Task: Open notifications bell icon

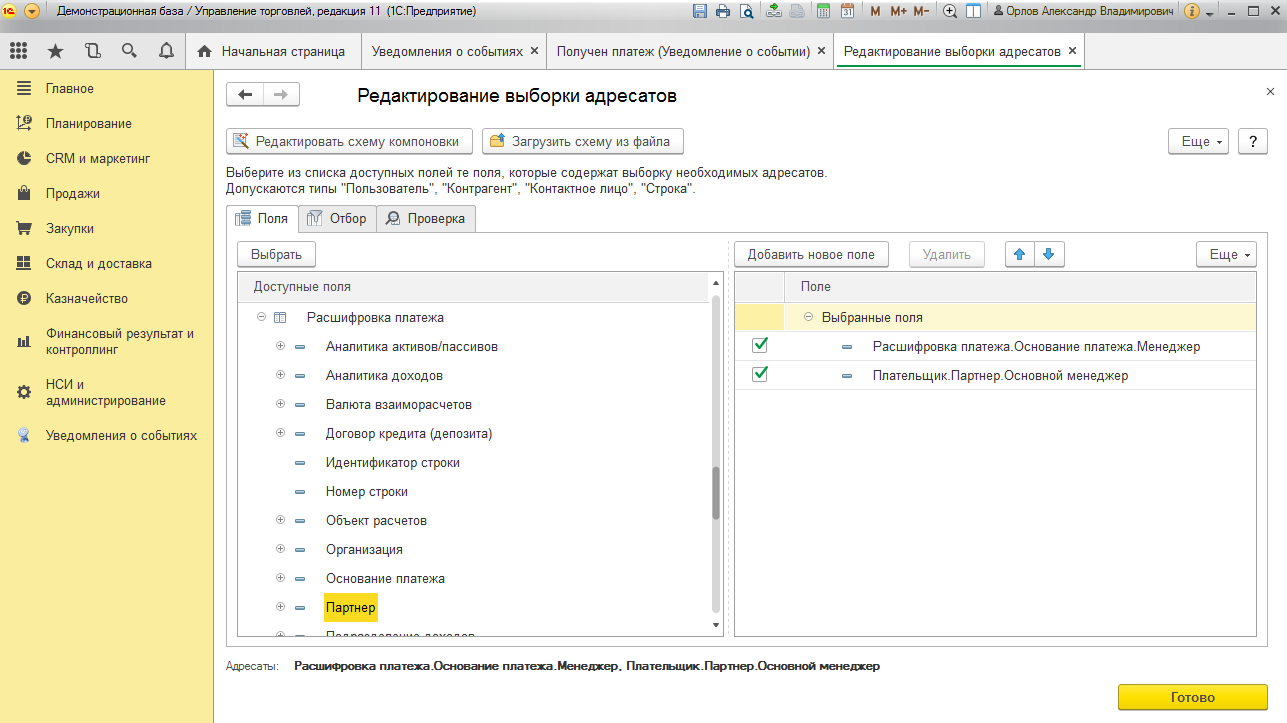Action: coord(166,51)
